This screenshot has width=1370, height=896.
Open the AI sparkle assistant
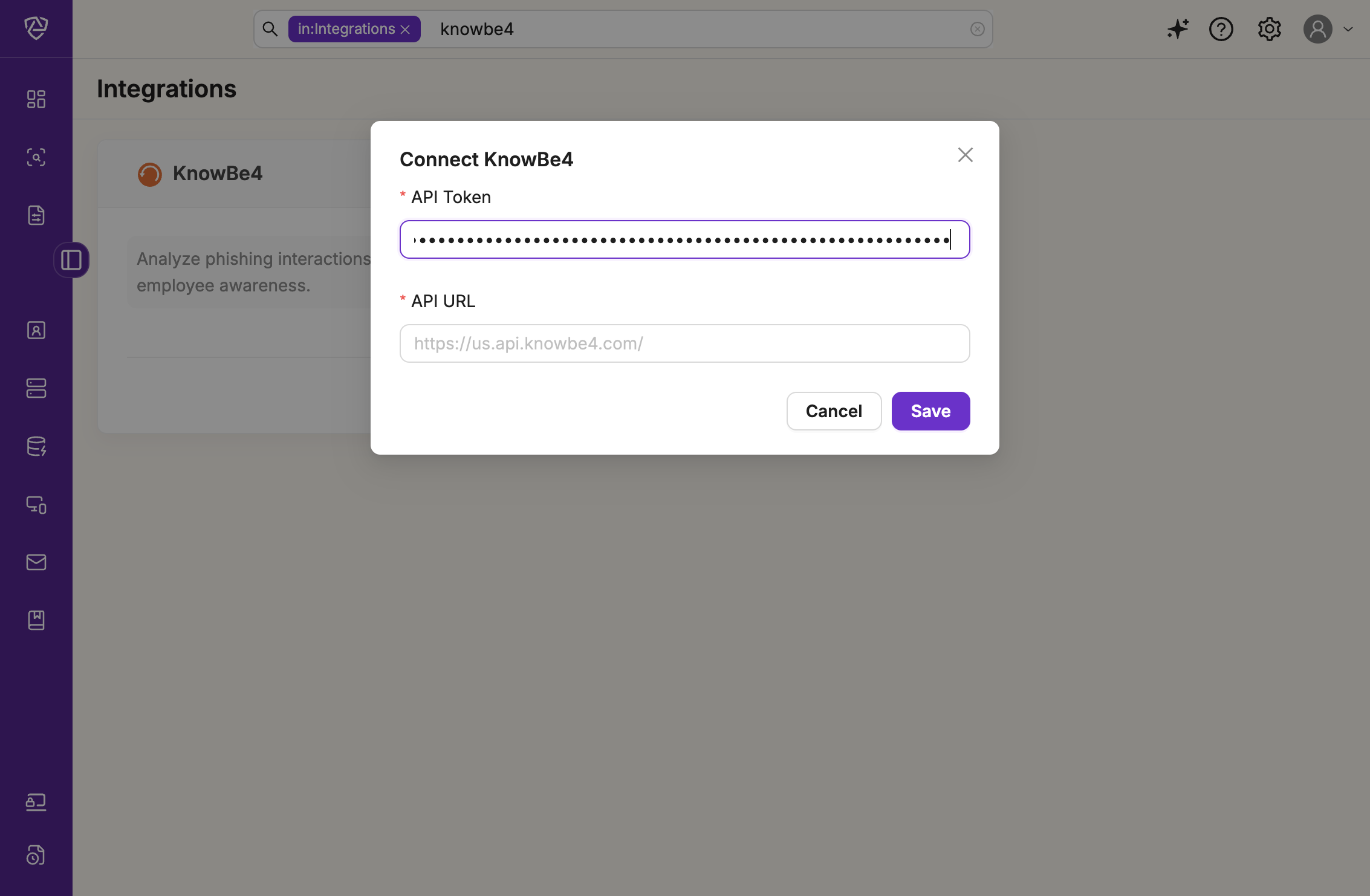(x=1177, y=29)
